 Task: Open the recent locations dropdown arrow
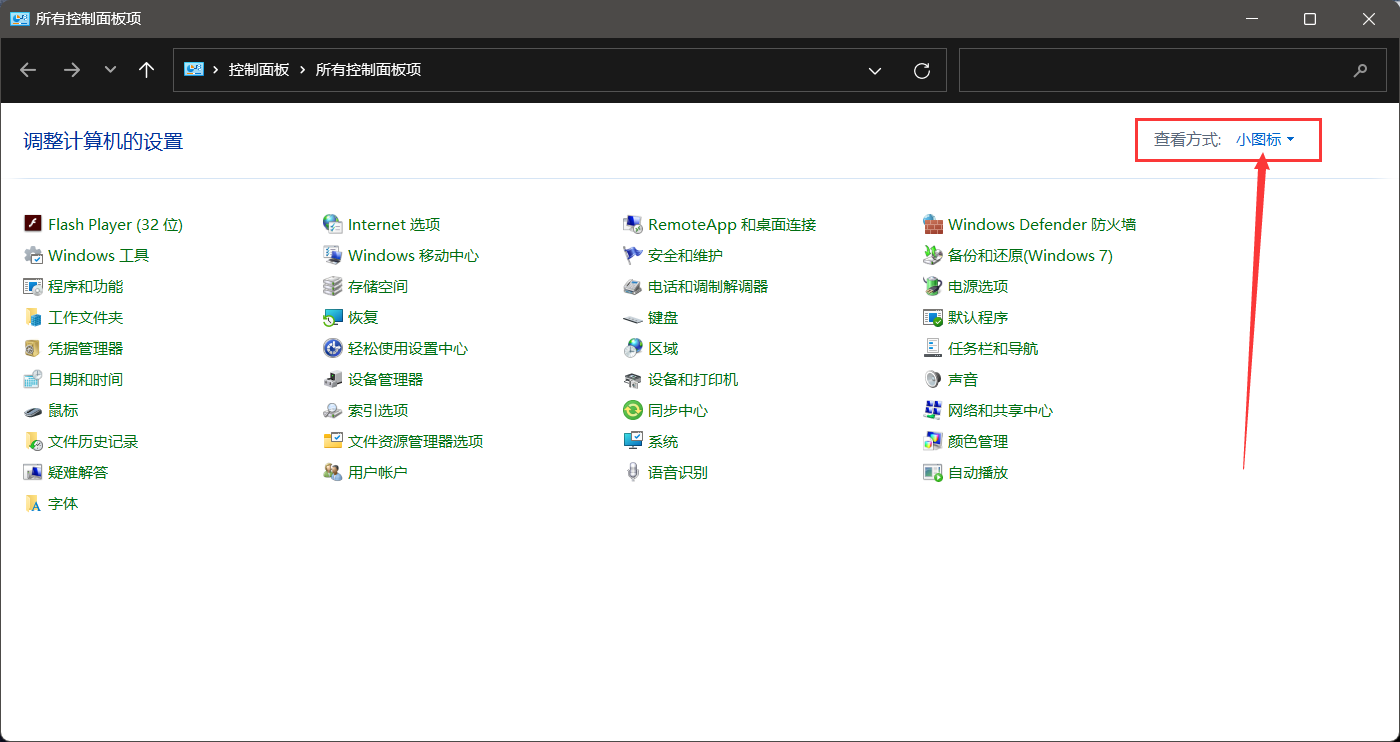(x=111, y=70)
